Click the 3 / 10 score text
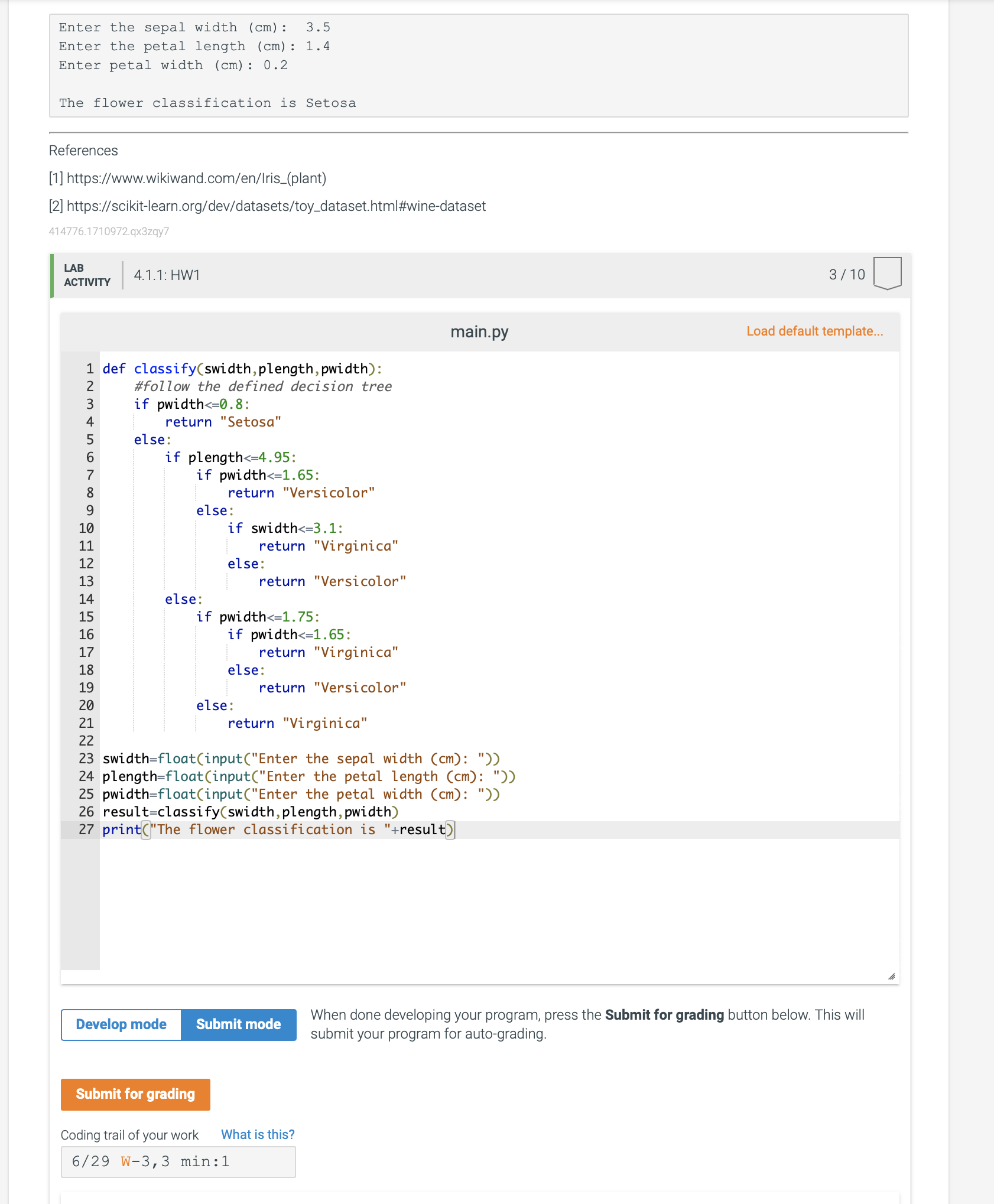 tap(847, 275)
